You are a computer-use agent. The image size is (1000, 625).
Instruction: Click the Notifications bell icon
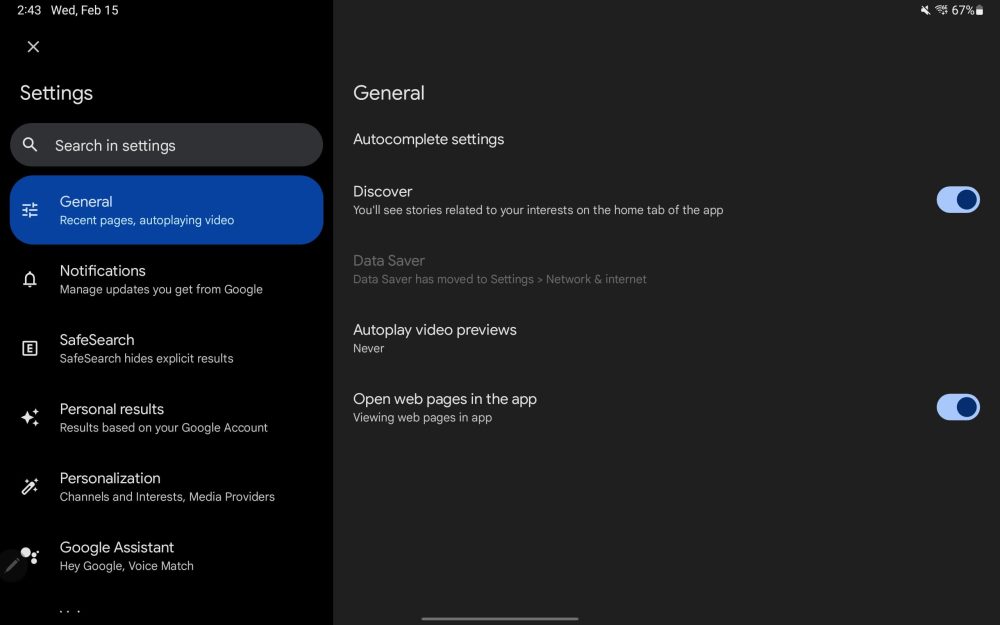click(x=30, y=280)
